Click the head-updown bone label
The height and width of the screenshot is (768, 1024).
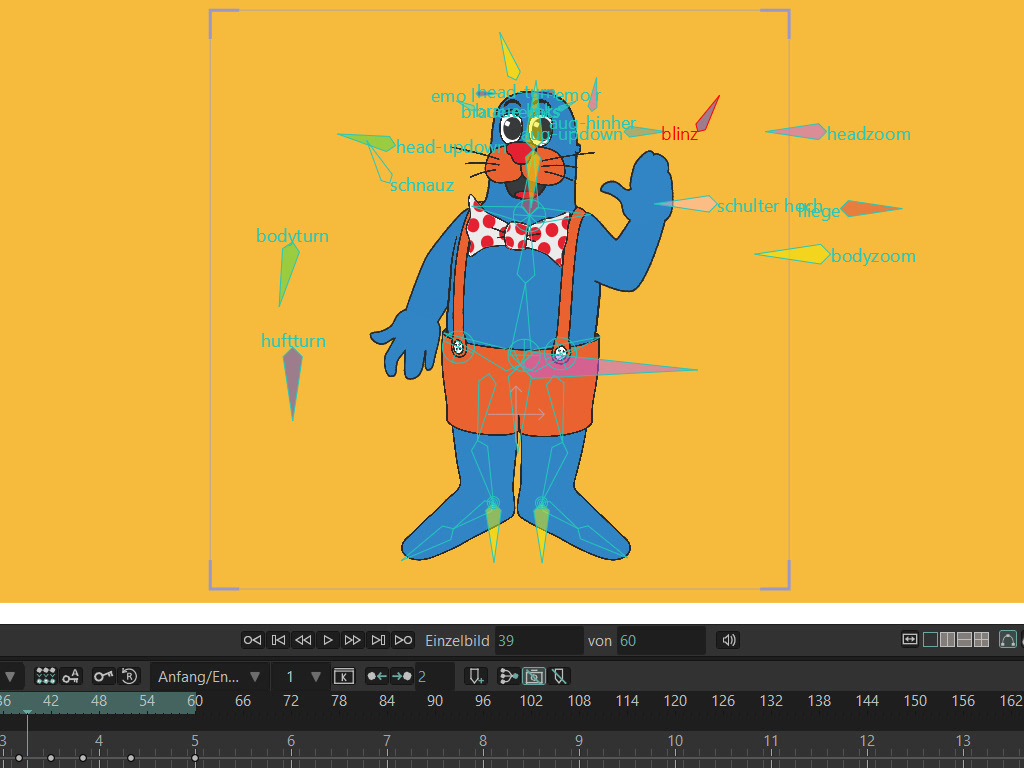(x=449, y=148)
